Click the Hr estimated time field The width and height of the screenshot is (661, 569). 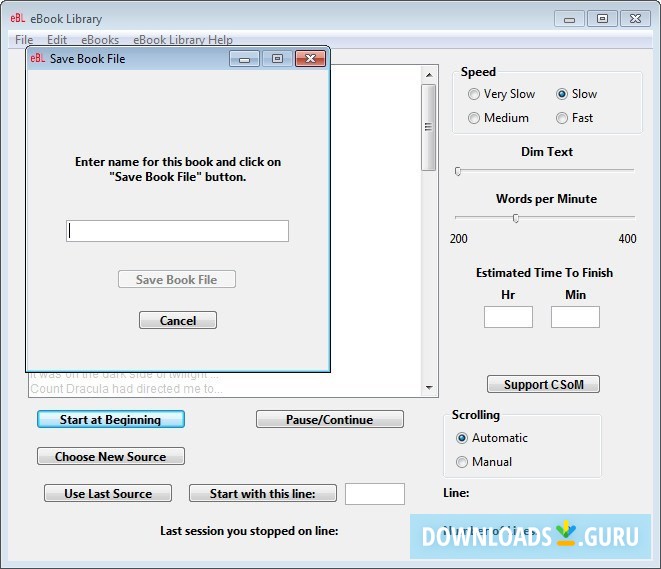point(508,317)
